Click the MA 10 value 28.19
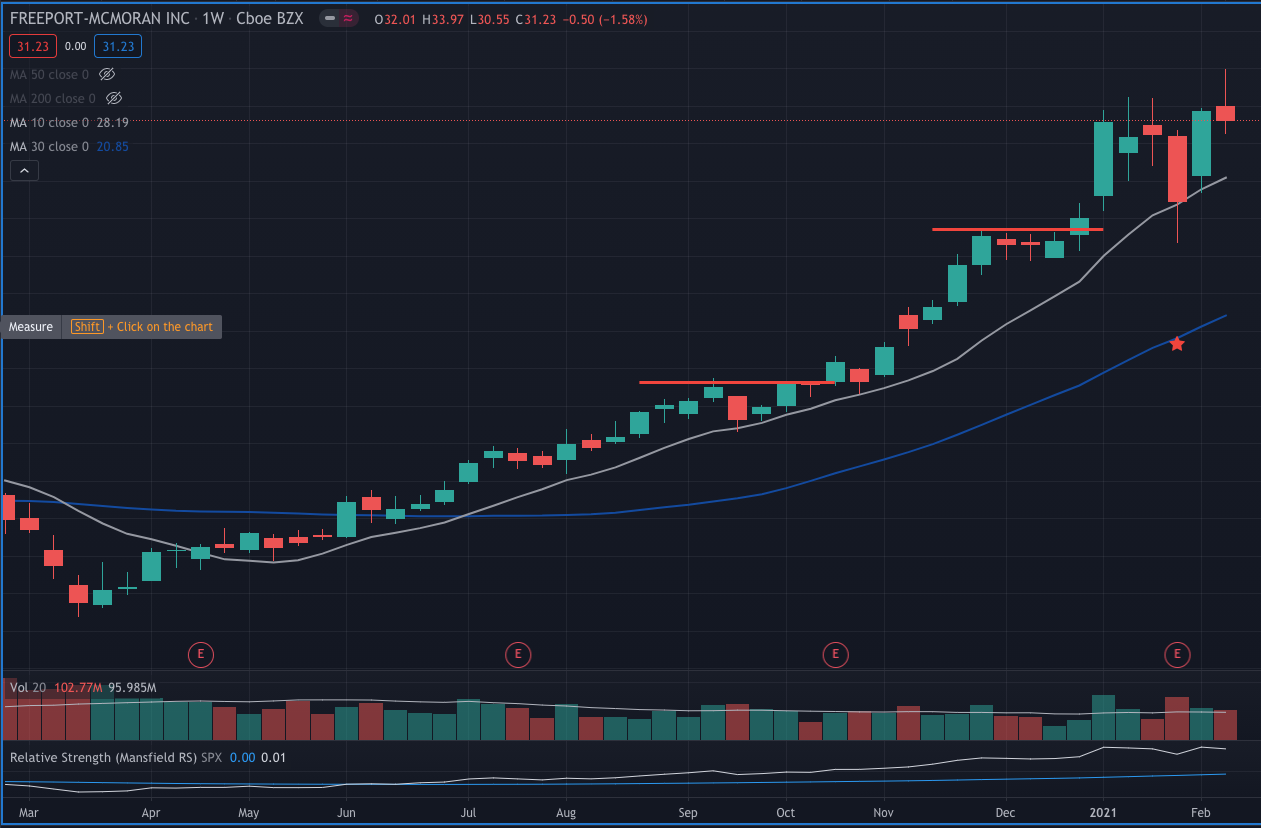The width and height of the screenshot is (1261, 828). 113,122
